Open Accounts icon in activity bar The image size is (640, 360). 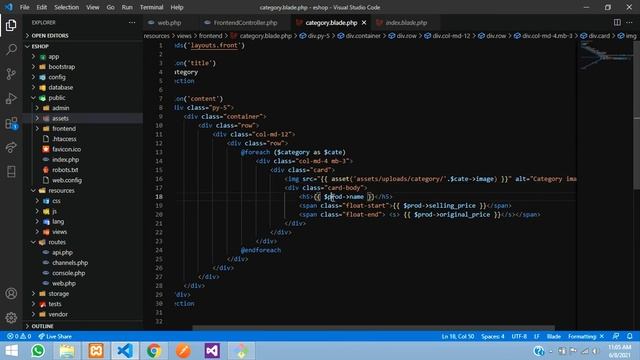[x=11, y=293]
